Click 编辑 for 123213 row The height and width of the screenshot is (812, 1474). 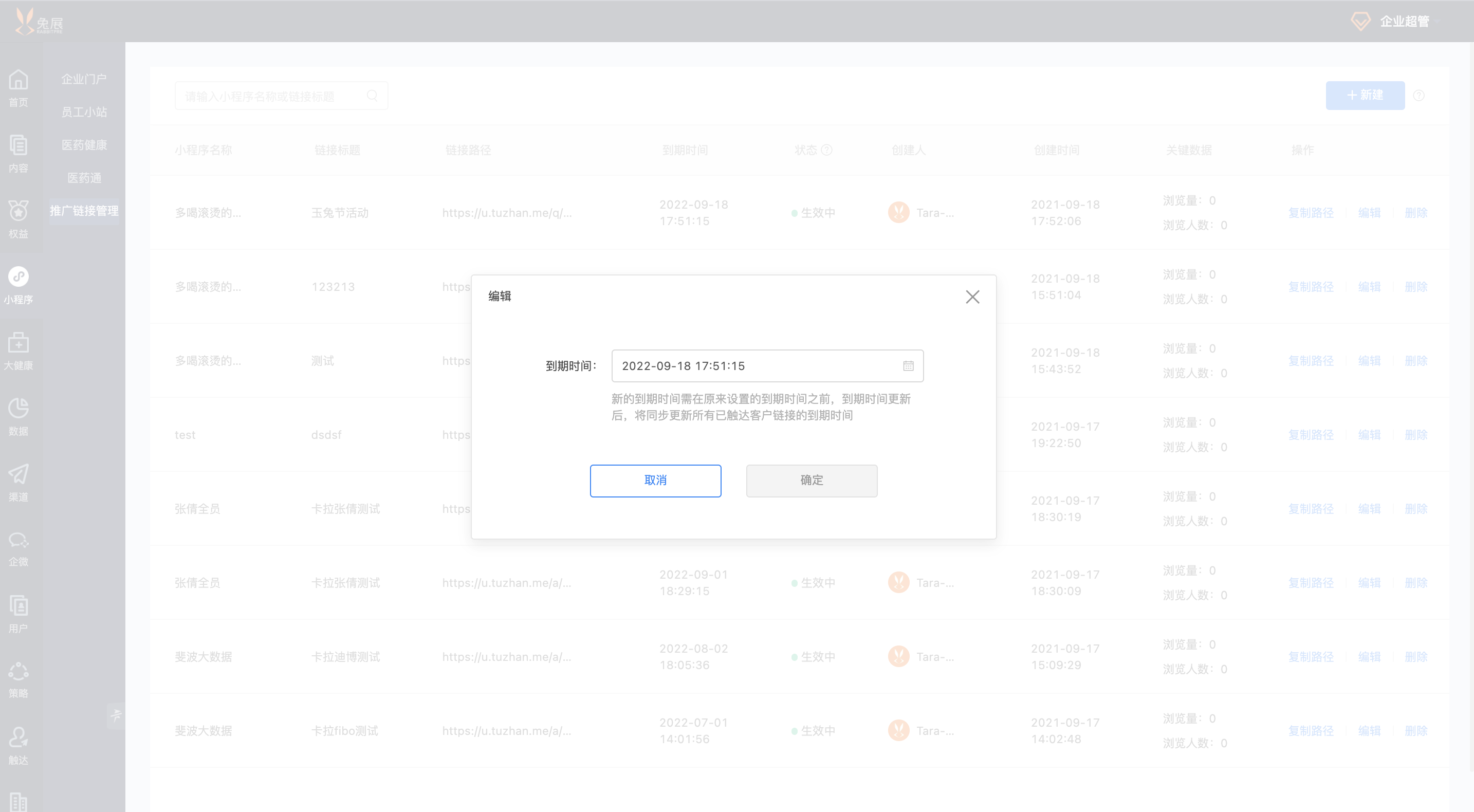click(1369, 287)
